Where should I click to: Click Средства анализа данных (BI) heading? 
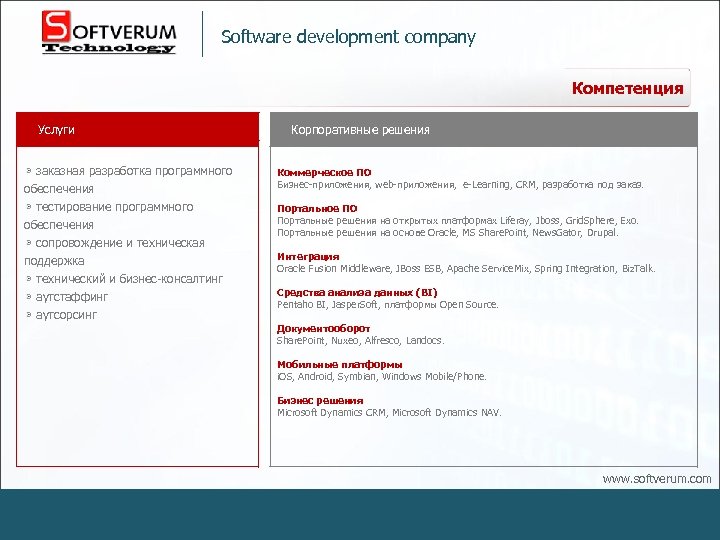[357, 292]
